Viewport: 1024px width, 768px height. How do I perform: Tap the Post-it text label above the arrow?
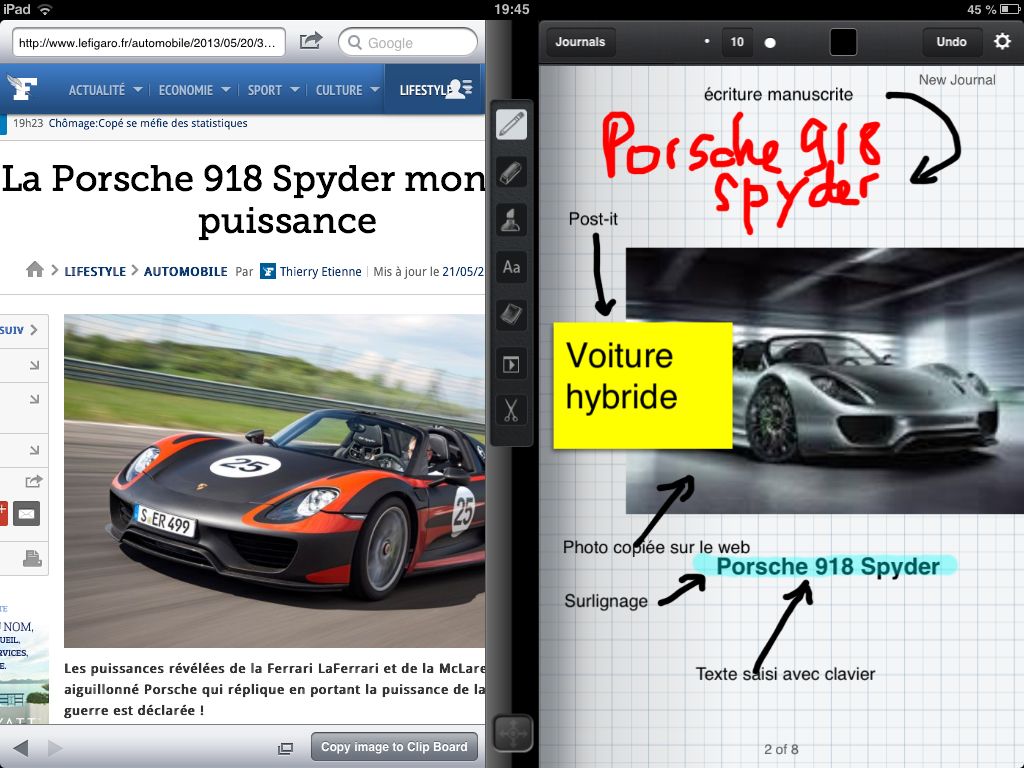[x=593, y=219]
